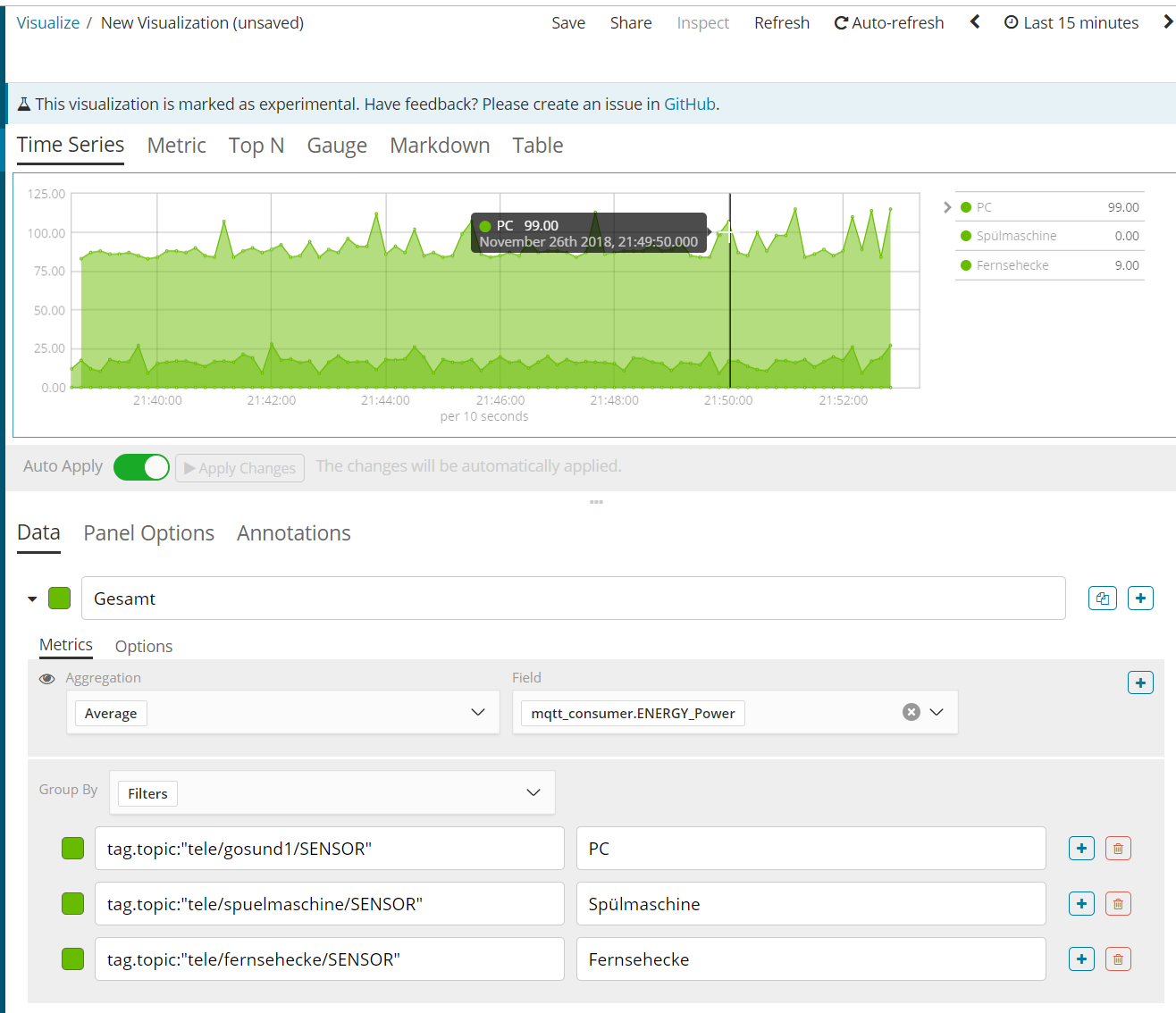
Task: Click the experimental flask icon
Action: 24,105
